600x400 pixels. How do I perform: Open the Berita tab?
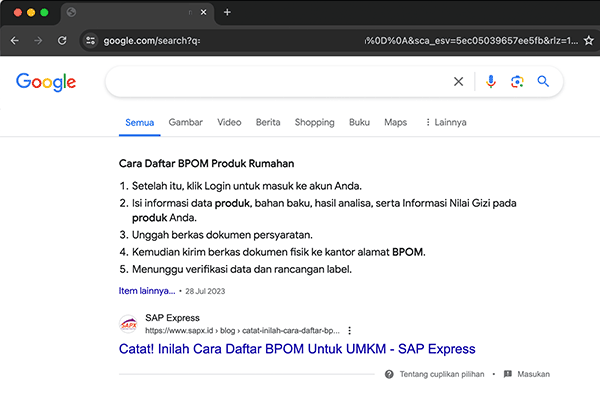coord(268,122)
